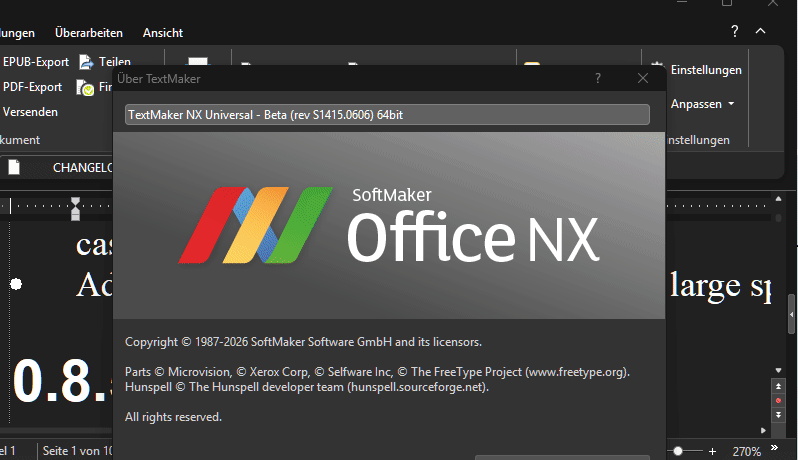This screenshot has width=798, height=460.
Task: Click the vertical scrollbar down arrow
Action: coord(778,370)
